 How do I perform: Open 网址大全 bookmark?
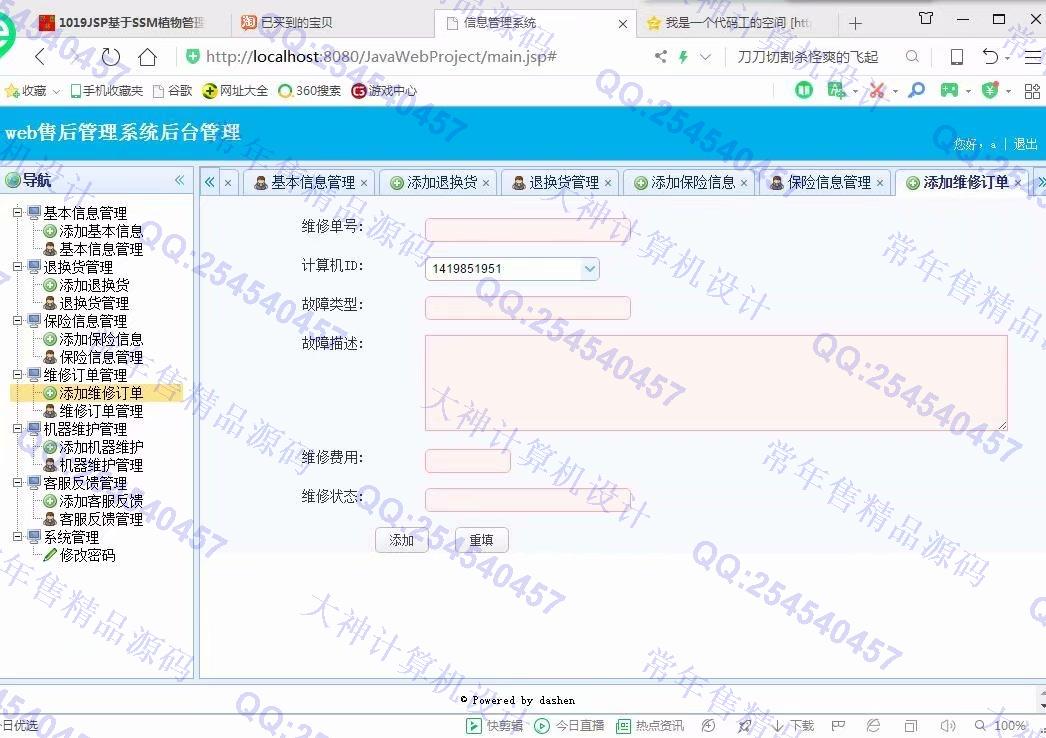235,91
